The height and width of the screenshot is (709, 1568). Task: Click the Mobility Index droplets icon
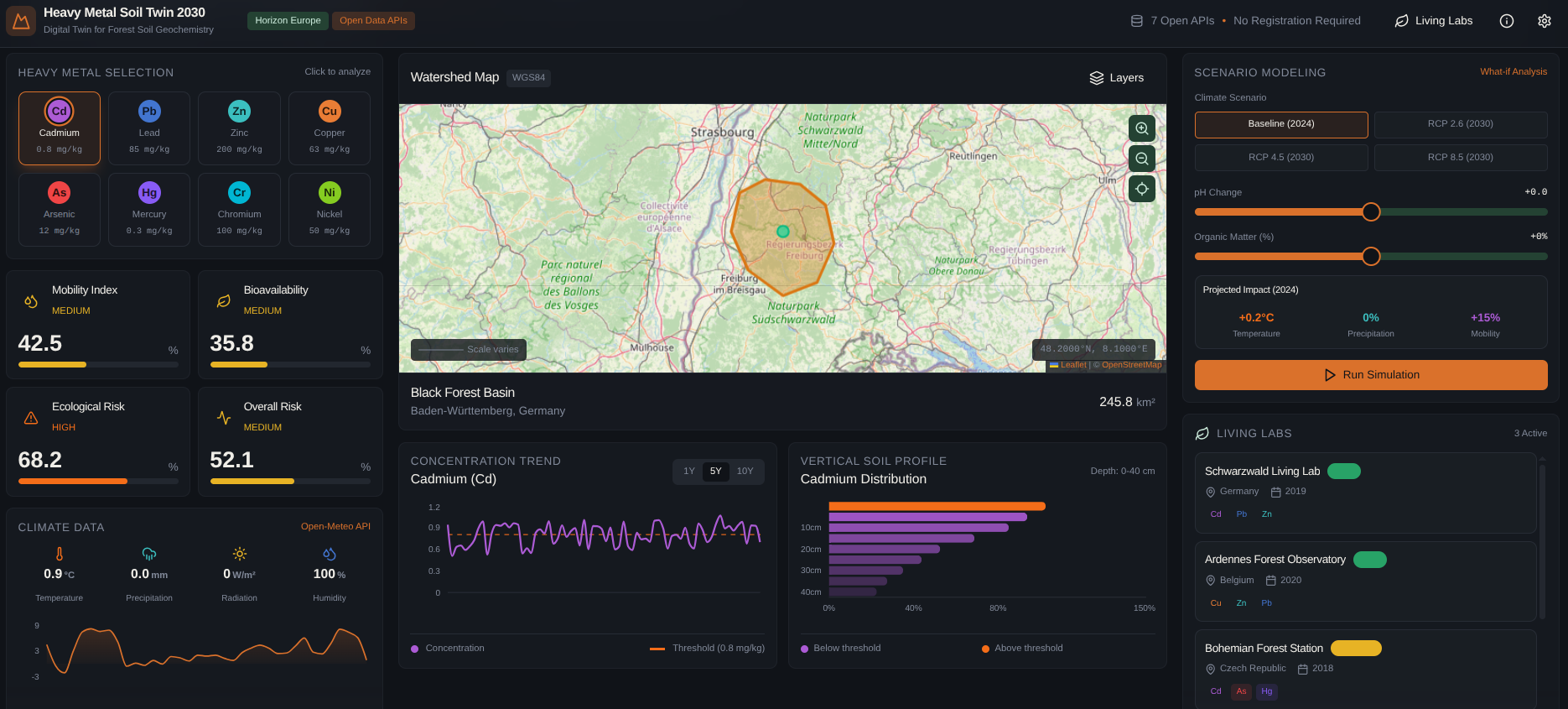[31, 301]
